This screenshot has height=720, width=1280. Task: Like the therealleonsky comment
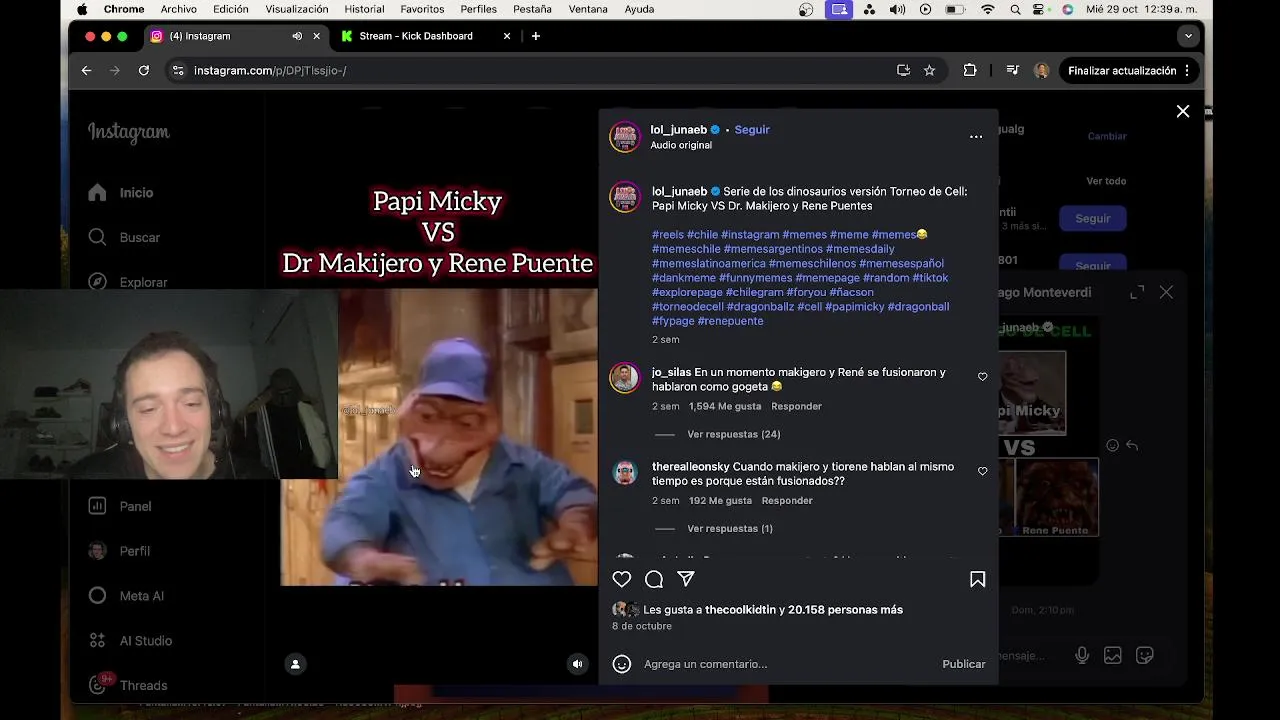coord(982,471)
